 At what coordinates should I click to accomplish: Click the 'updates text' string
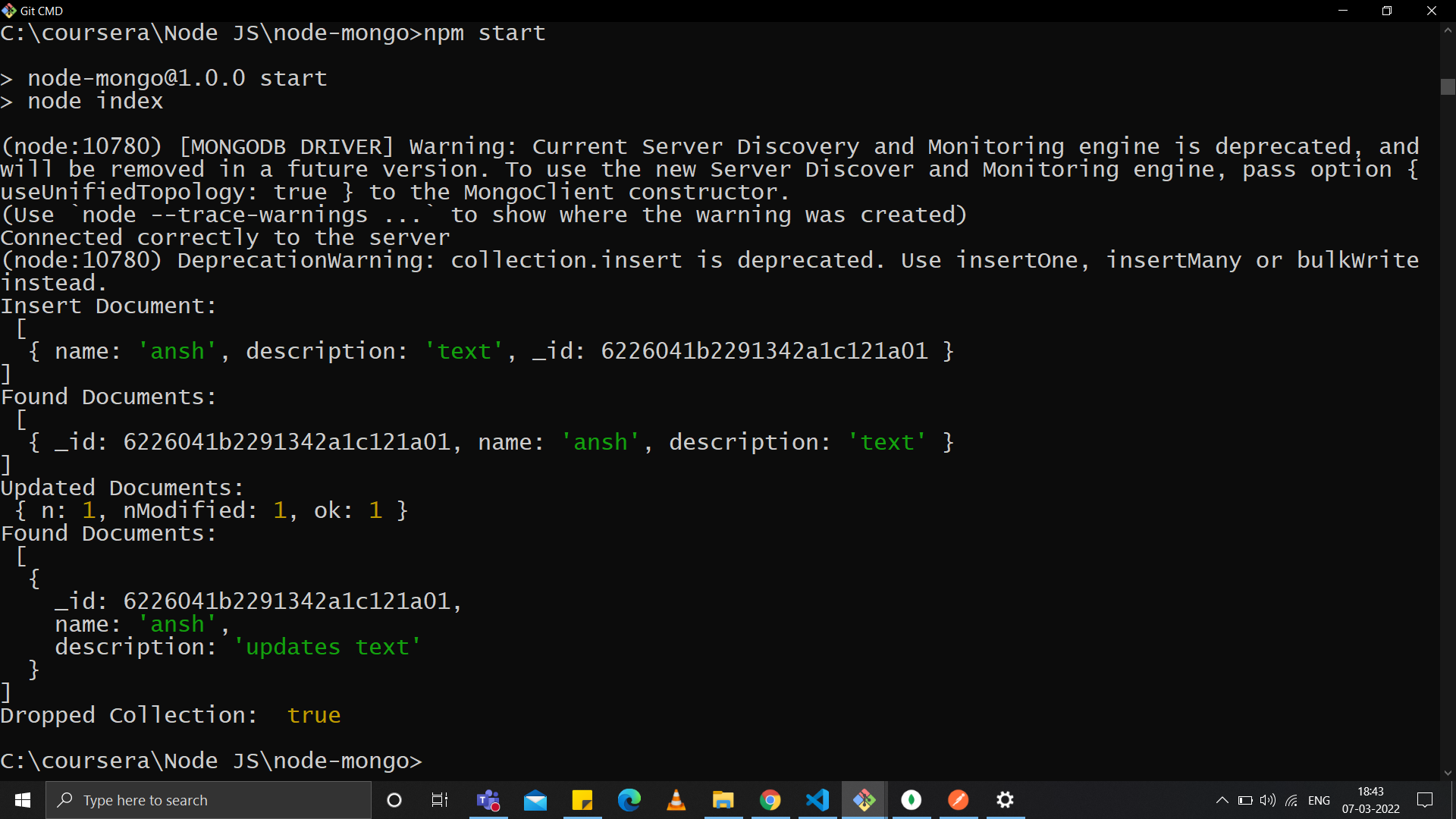[x=328, y=648]
